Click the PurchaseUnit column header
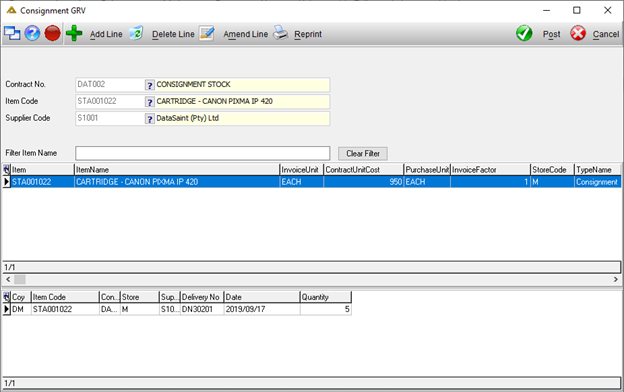 (x=427, y=170)
